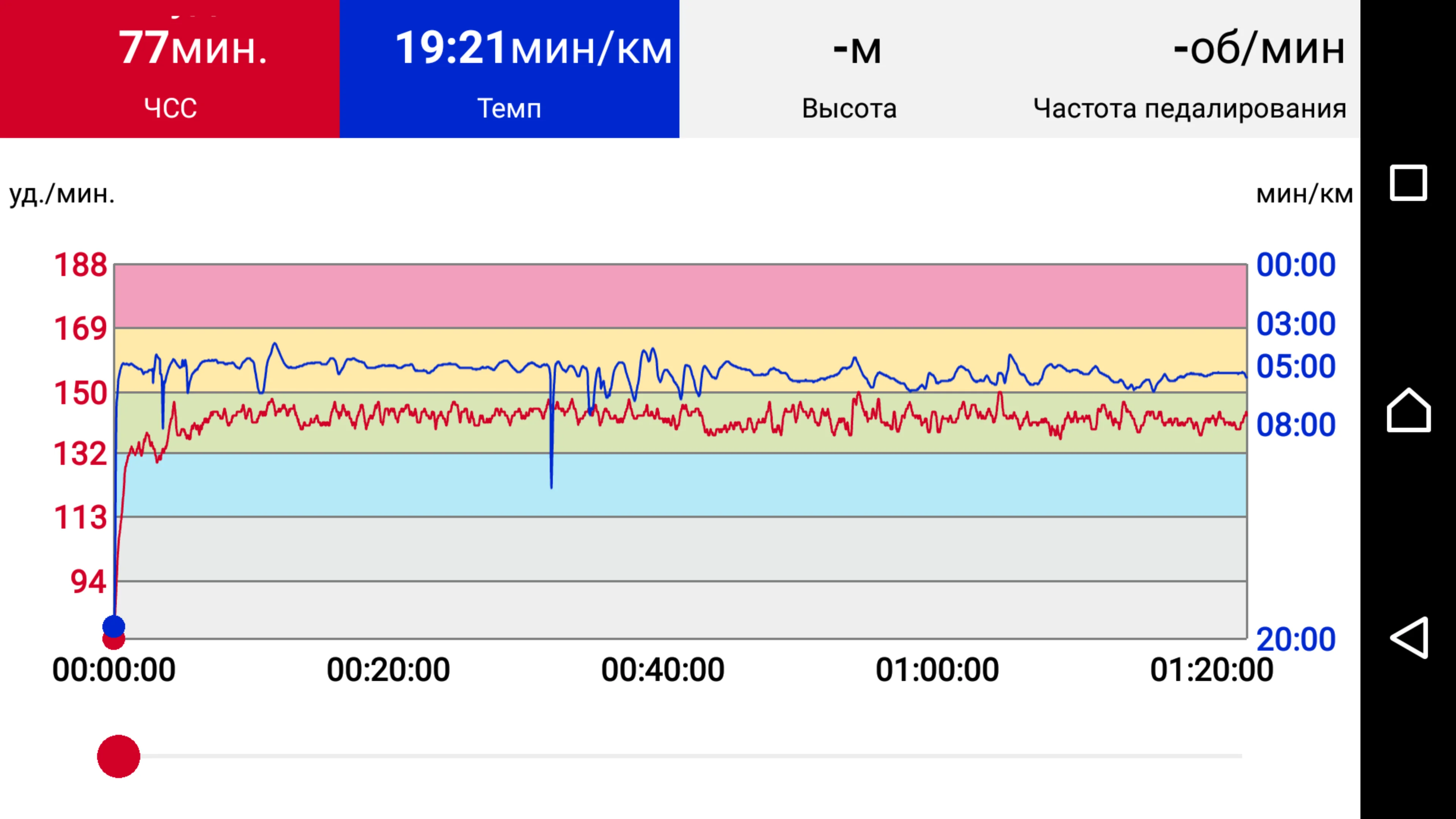This screenshot has height=819, width=1456.
Task: Tap the 20:00 pace axis label
Action: click(1296, 639)
